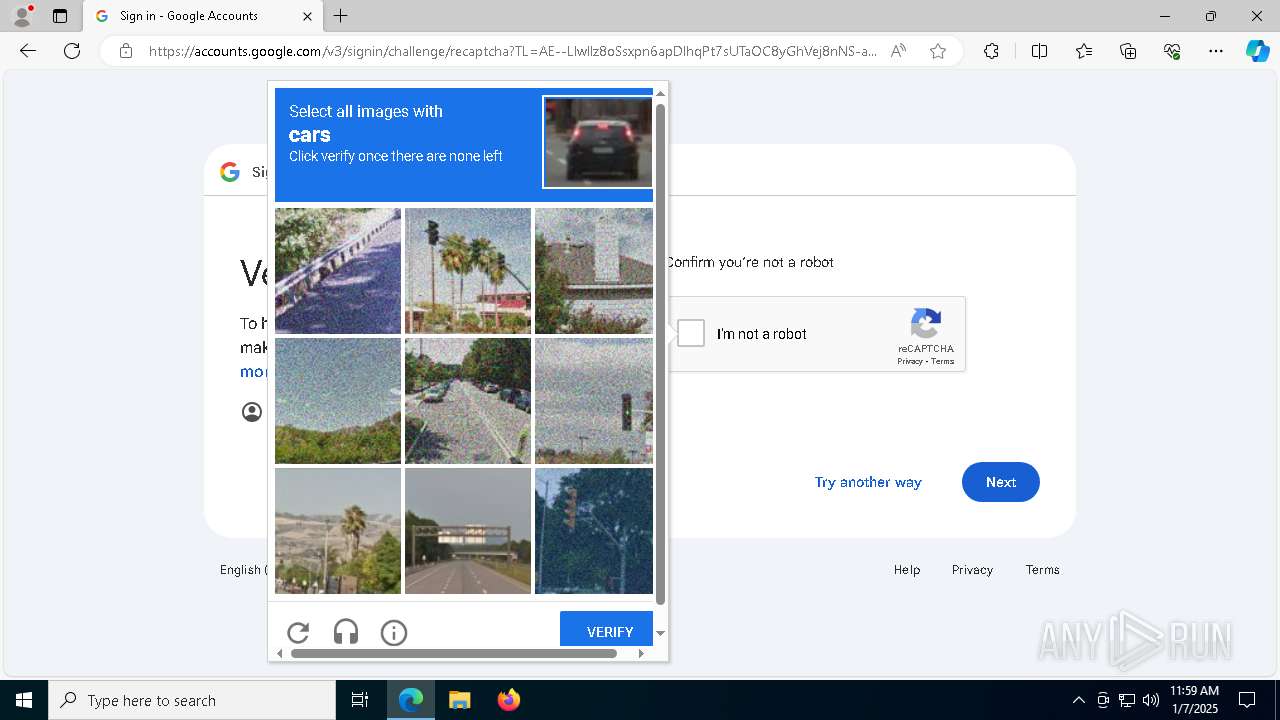View site information lock icon
Viewport: 1280px width, 720px height.
click(x=126, y=51)
